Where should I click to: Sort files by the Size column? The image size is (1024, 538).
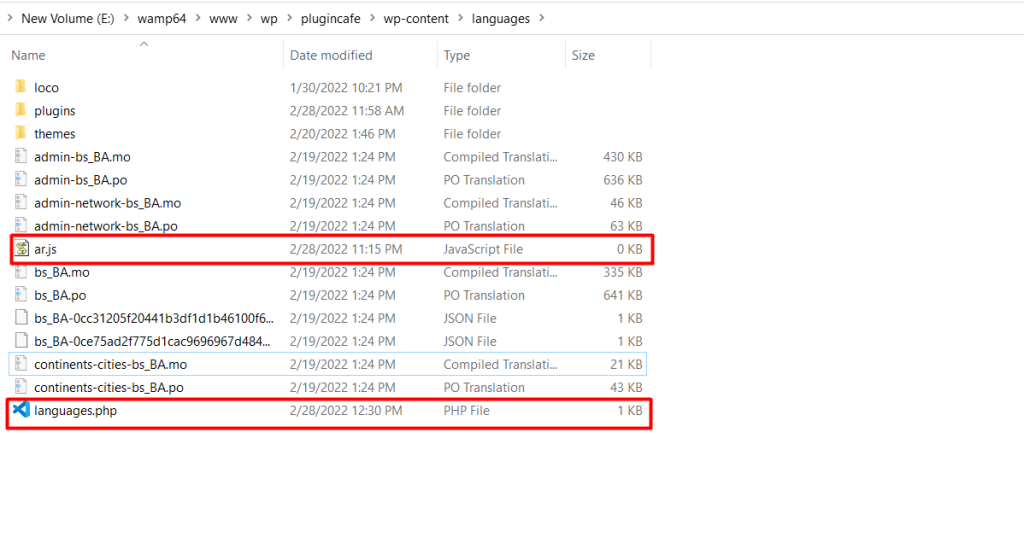tap(583, 55)
